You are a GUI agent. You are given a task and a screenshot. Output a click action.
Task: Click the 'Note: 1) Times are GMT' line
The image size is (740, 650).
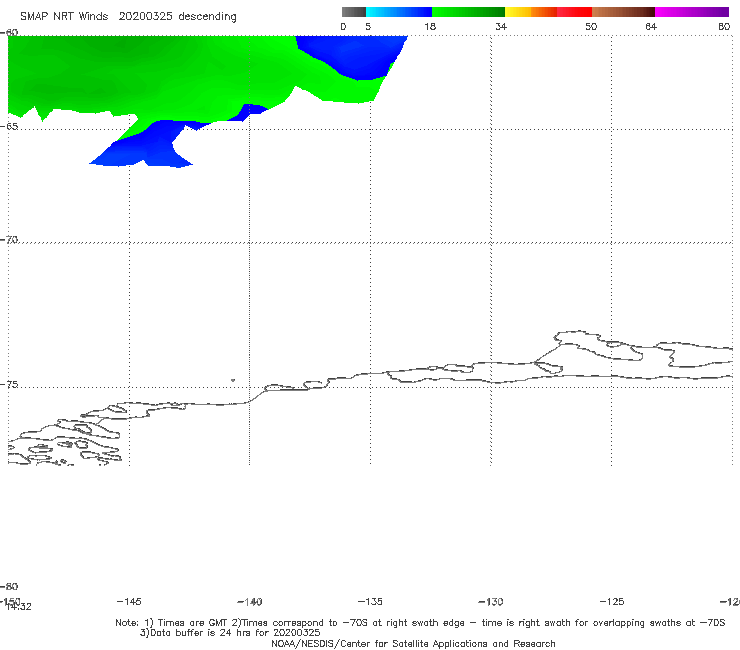pyautogui.click(x=420, y=623)
